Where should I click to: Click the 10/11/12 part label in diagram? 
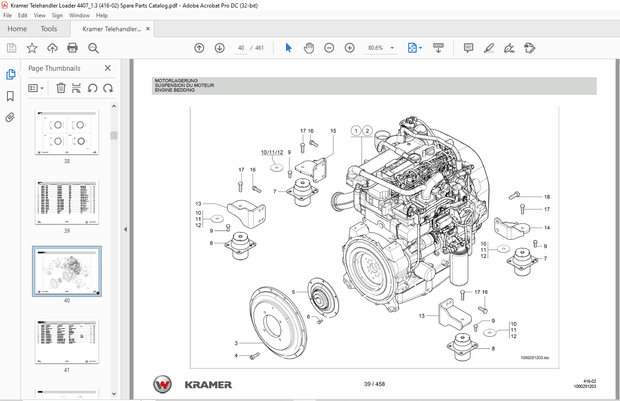pyautogui.click(x=272, y=152)
